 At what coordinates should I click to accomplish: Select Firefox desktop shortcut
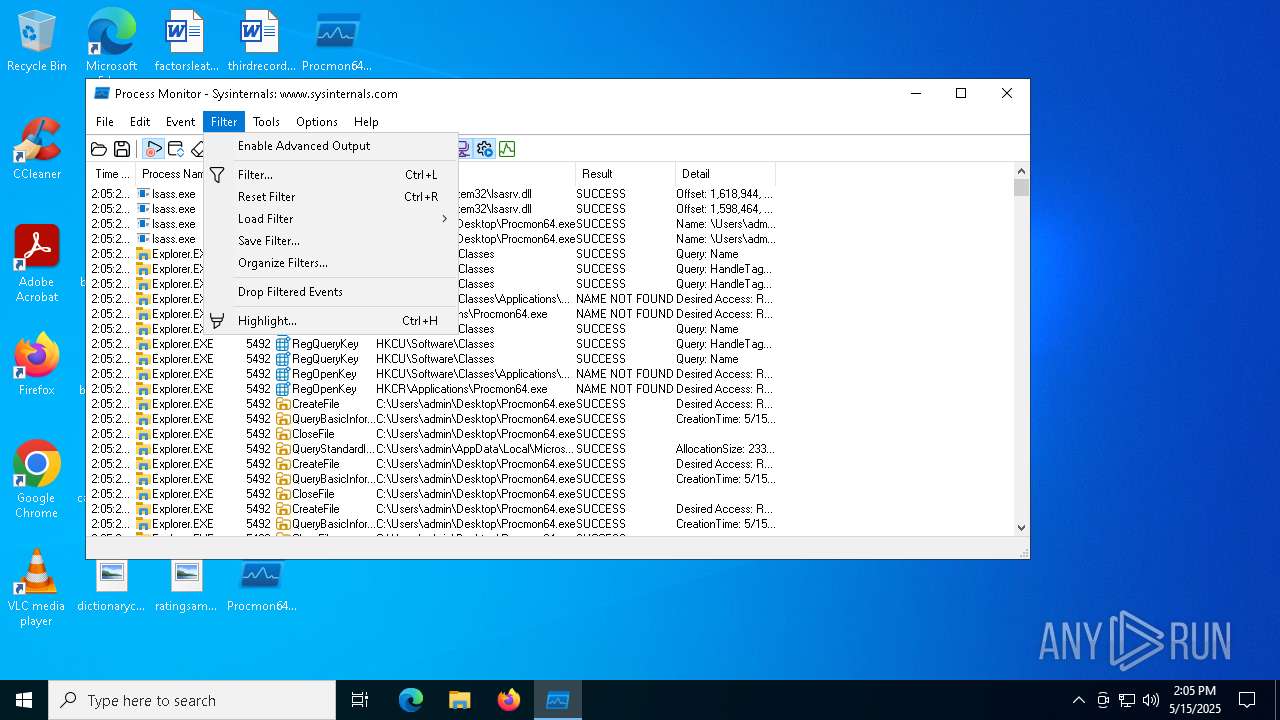(37, 365)
